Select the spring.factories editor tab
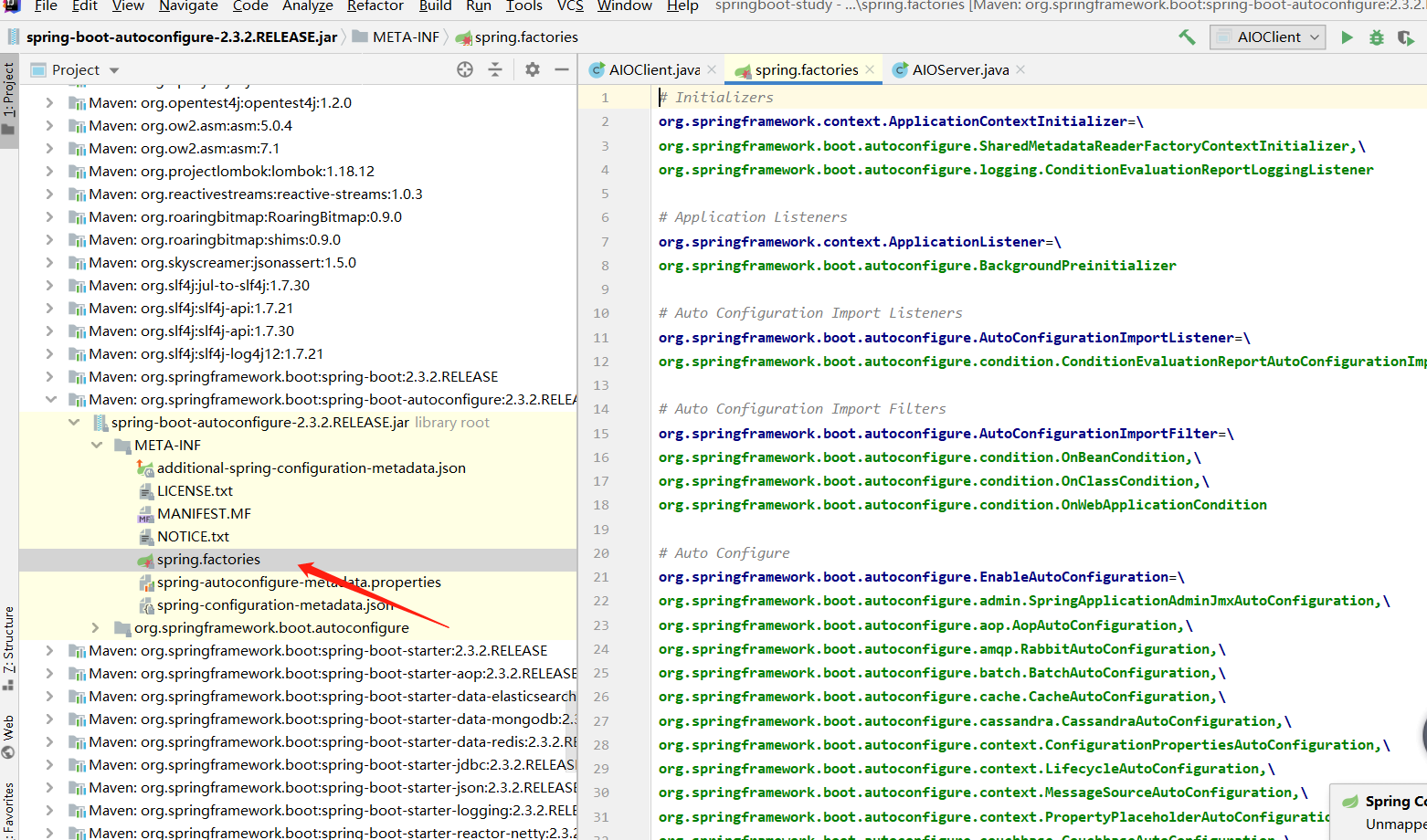The height and width of the screenshot is (840, 1427). tap(806, 69)
